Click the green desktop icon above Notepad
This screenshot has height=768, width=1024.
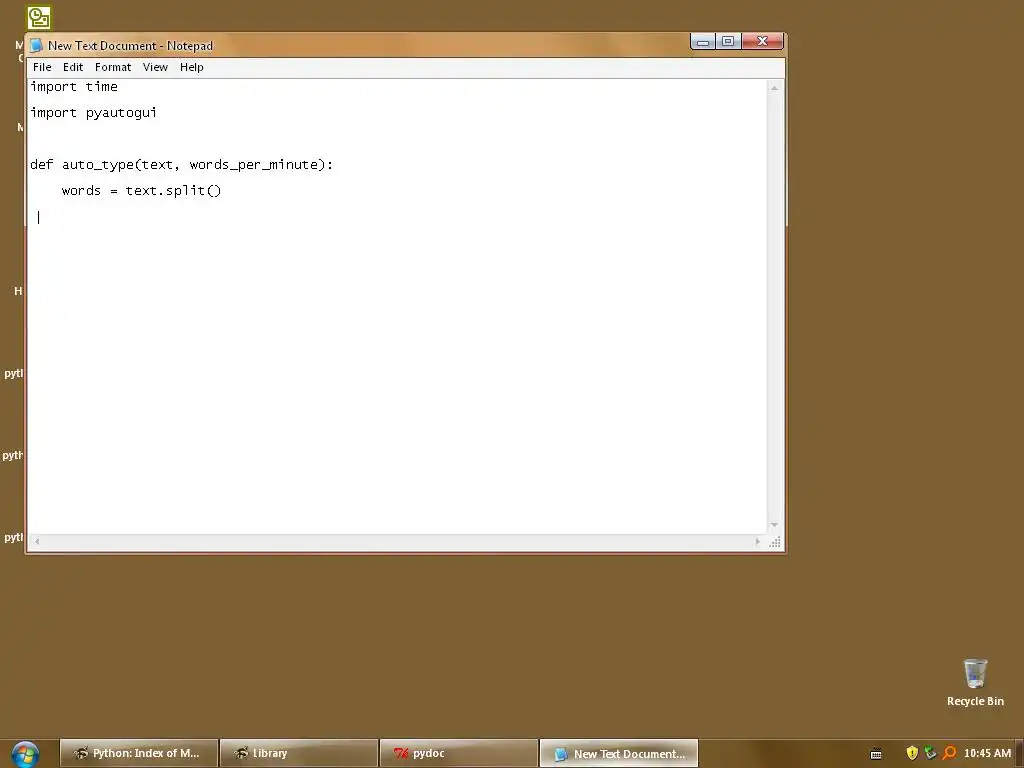39,18
